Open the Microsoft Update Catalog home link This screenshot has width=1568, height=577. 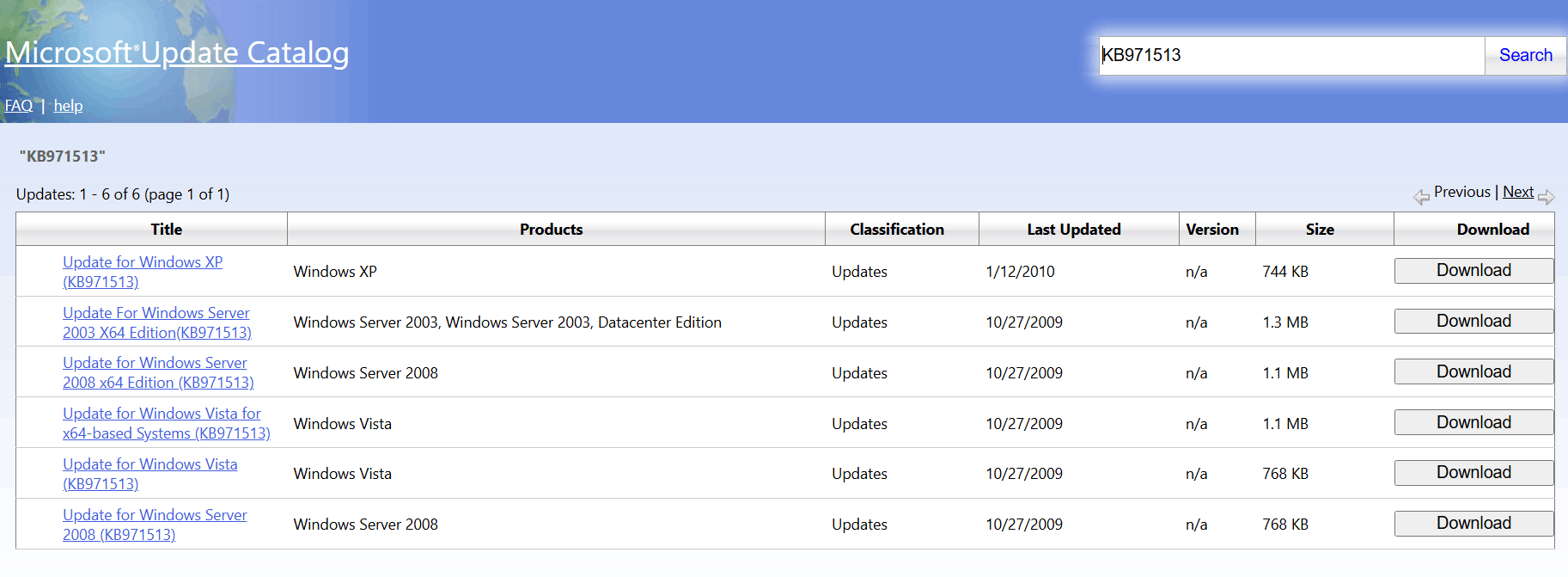(x=177, y=53)
